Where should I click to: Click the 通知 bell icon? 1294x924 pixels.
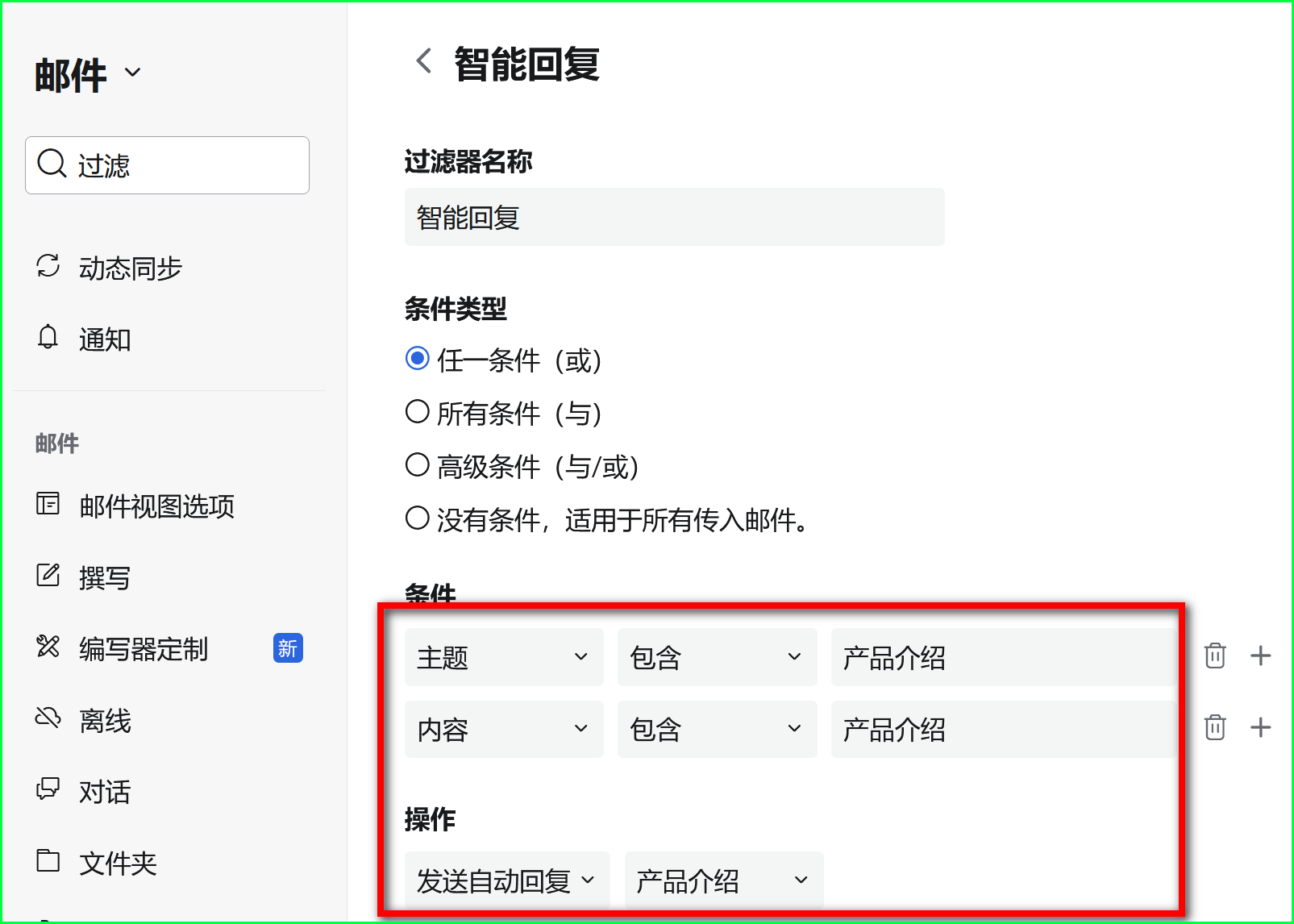[48, 337]
